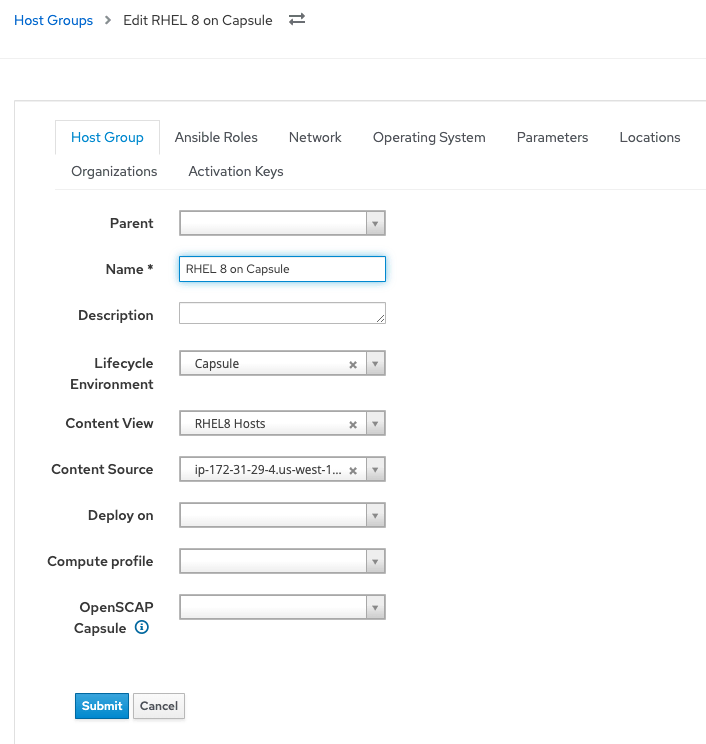Clear the Lifecycle Environment Capsule selection
This screenshot has width=706, height=744.
point(352,365)
